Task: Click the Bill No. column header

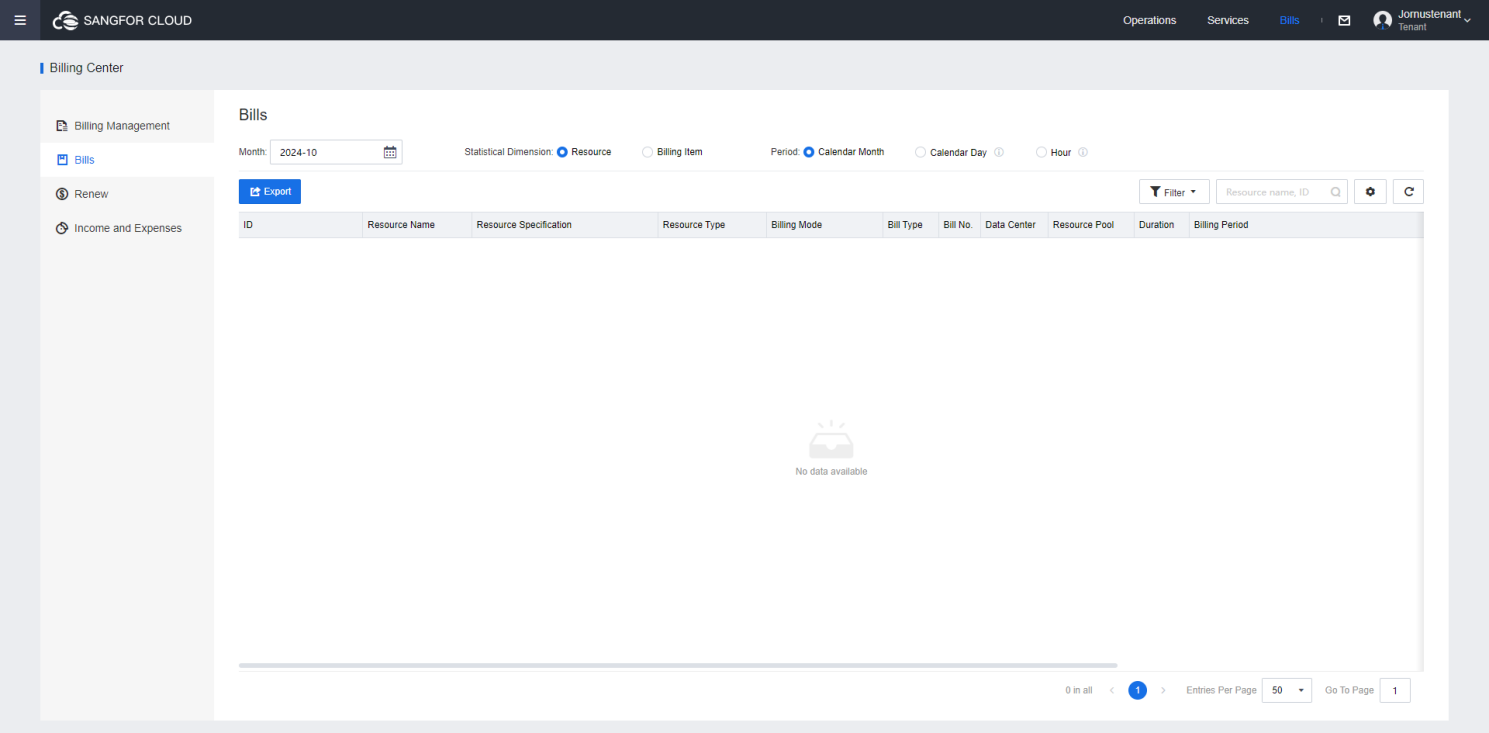Action: [x=959, y=225]
